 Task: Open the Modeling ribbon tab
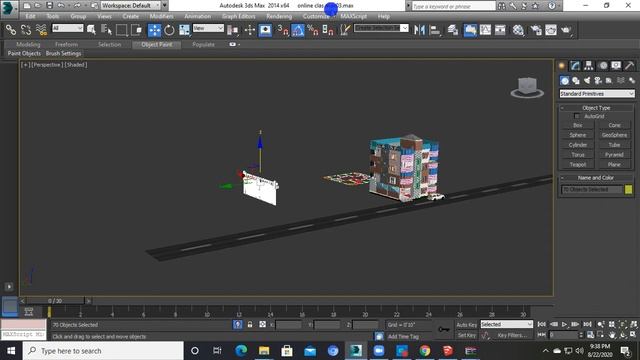point(28,44)
